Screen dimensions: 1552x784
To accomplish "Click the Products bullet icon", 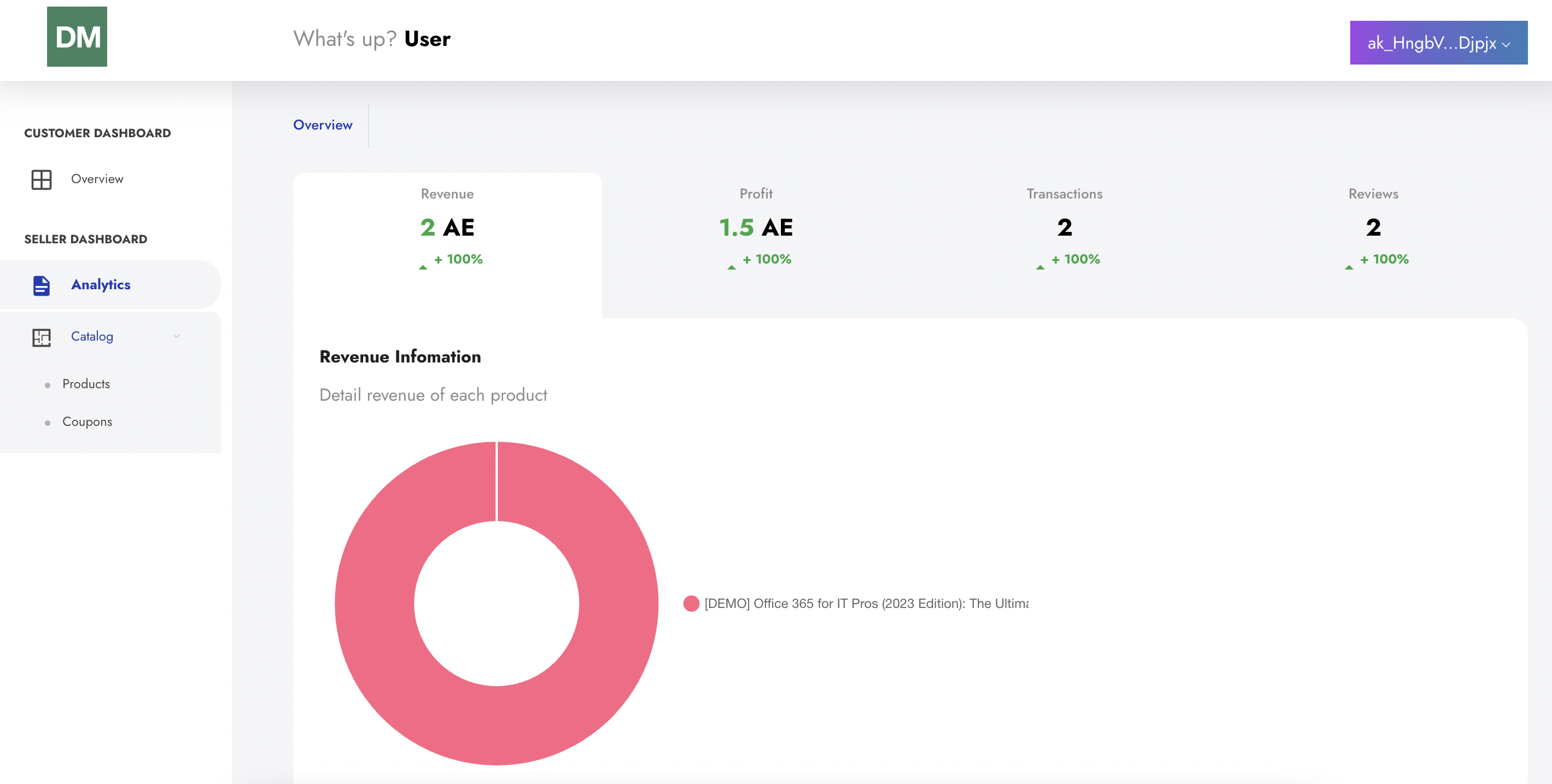I will 48,385.
